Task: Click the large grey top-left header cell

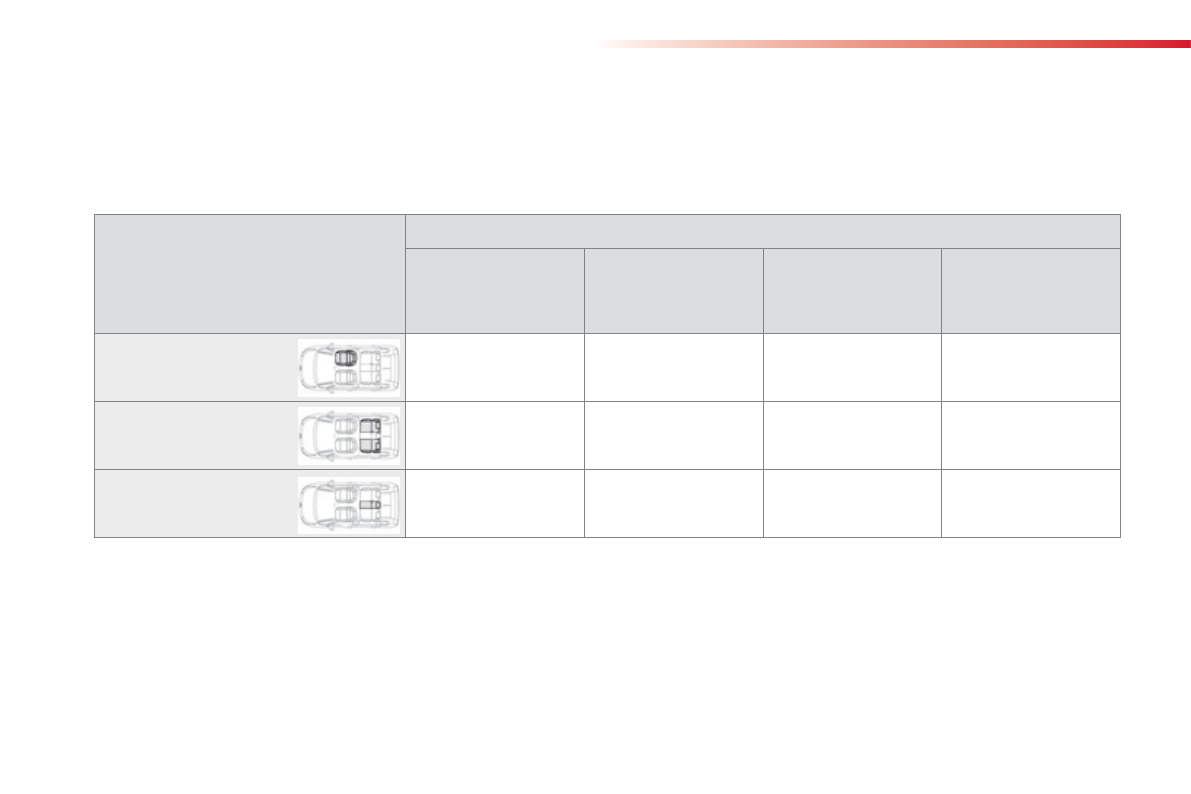Action: point(250,273)
